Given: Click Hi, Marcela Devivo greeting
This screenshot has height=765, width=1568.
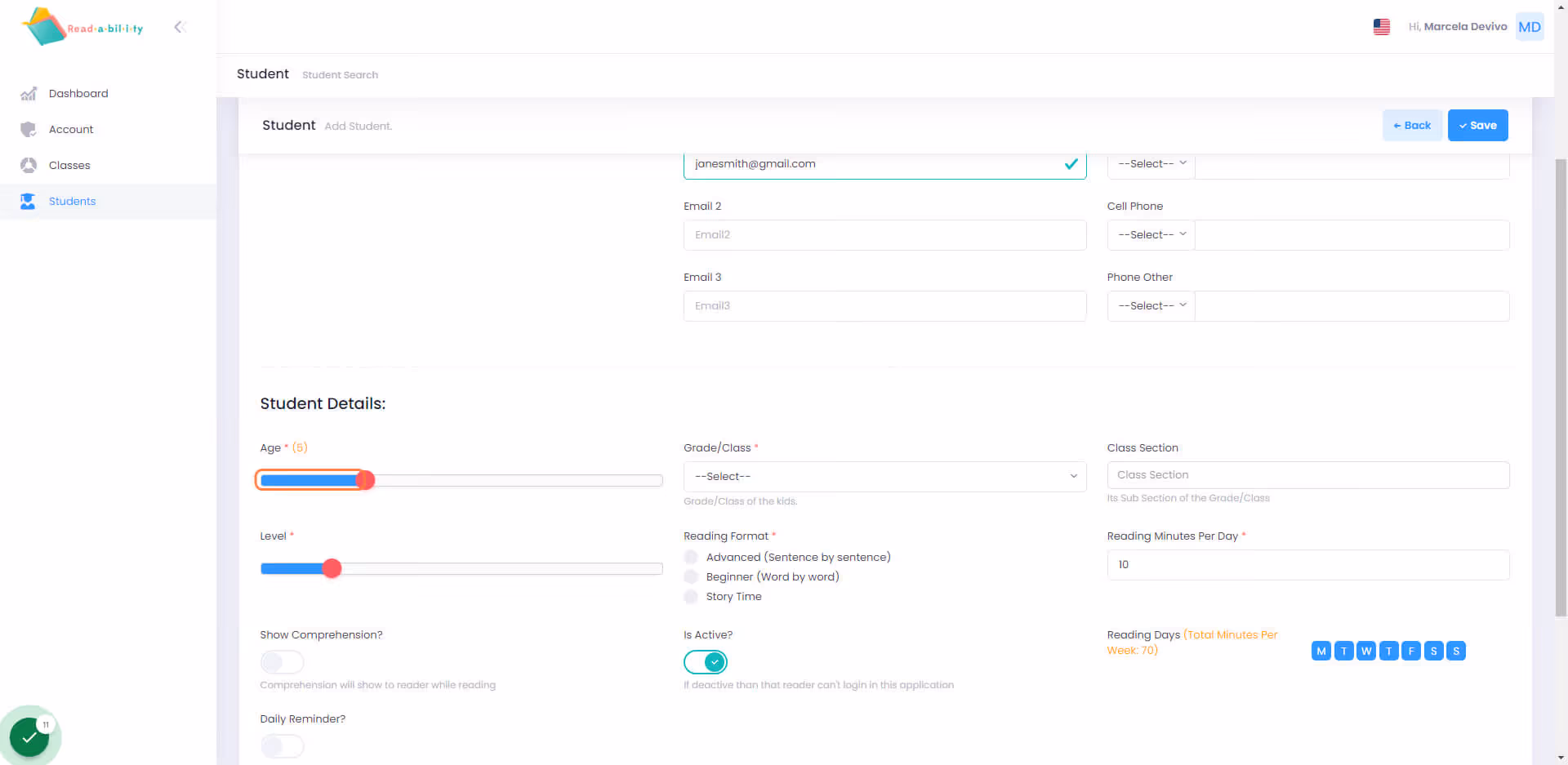Looking at the screenshot, I should (1457, 27).
